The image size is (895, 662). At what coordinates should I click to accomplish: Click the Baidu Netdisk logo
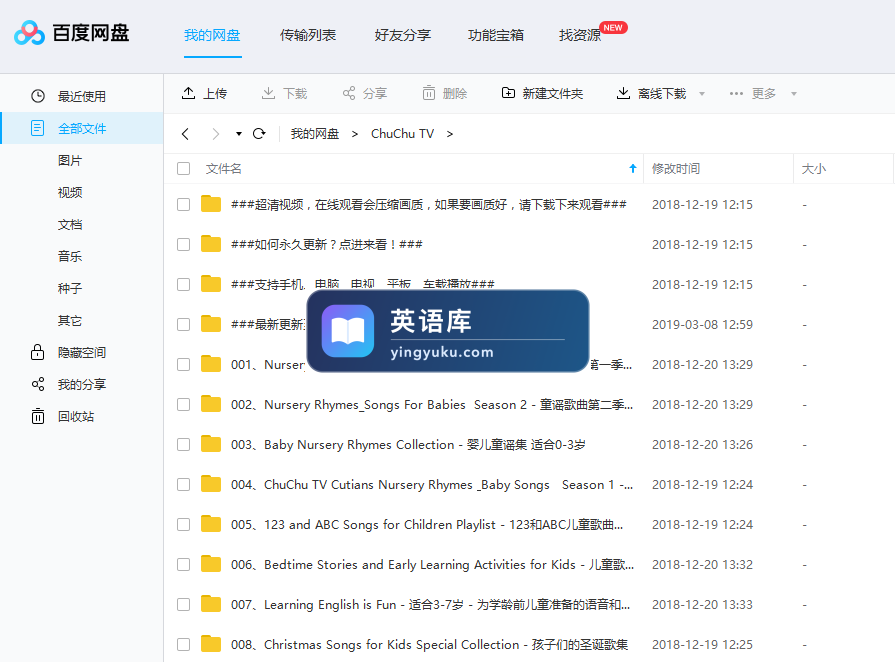(x=72, y=33)
